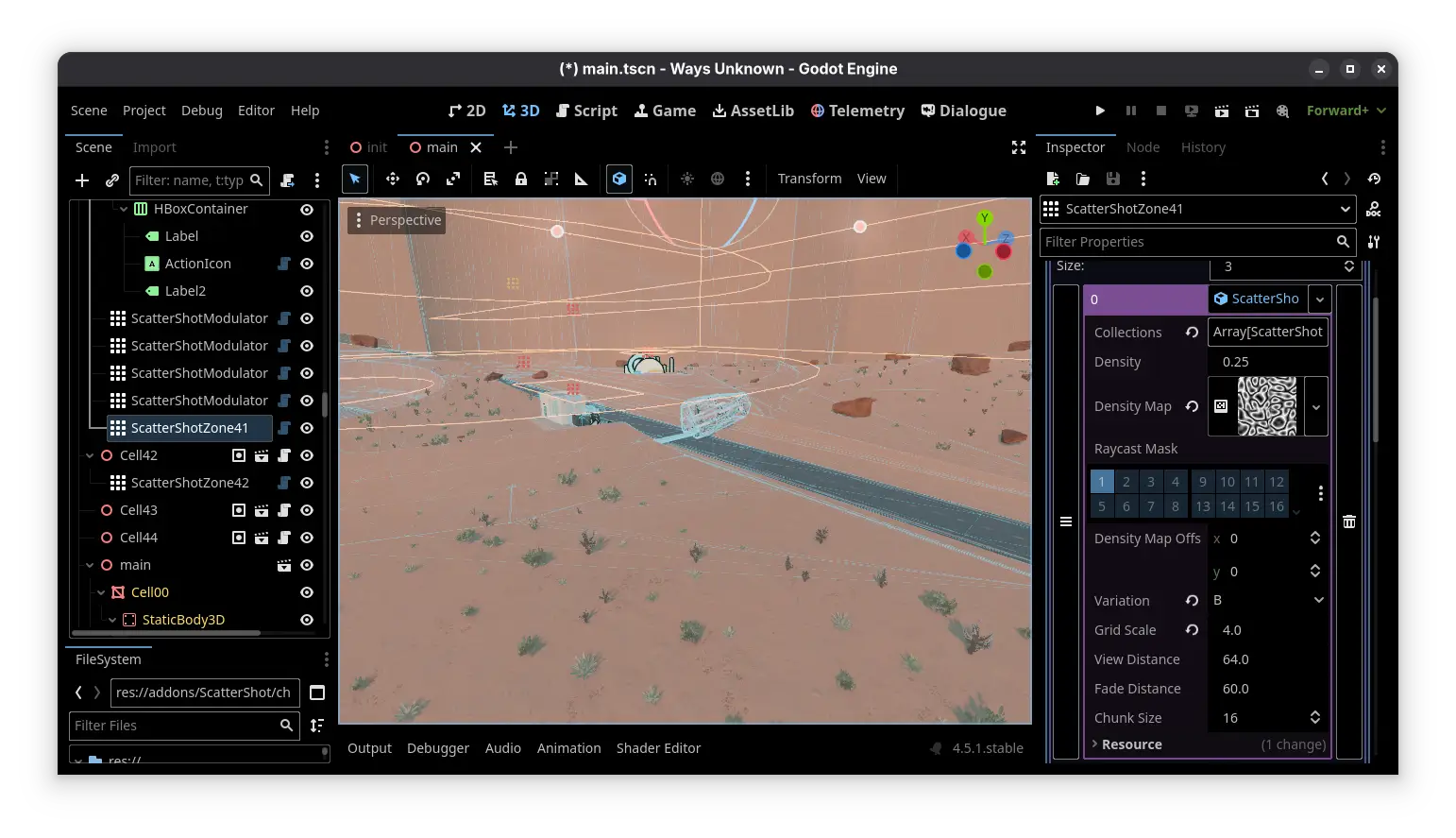The image size is (1456, 838).
Task: Click the Filter Properties search field
Action: [1188, 242]
